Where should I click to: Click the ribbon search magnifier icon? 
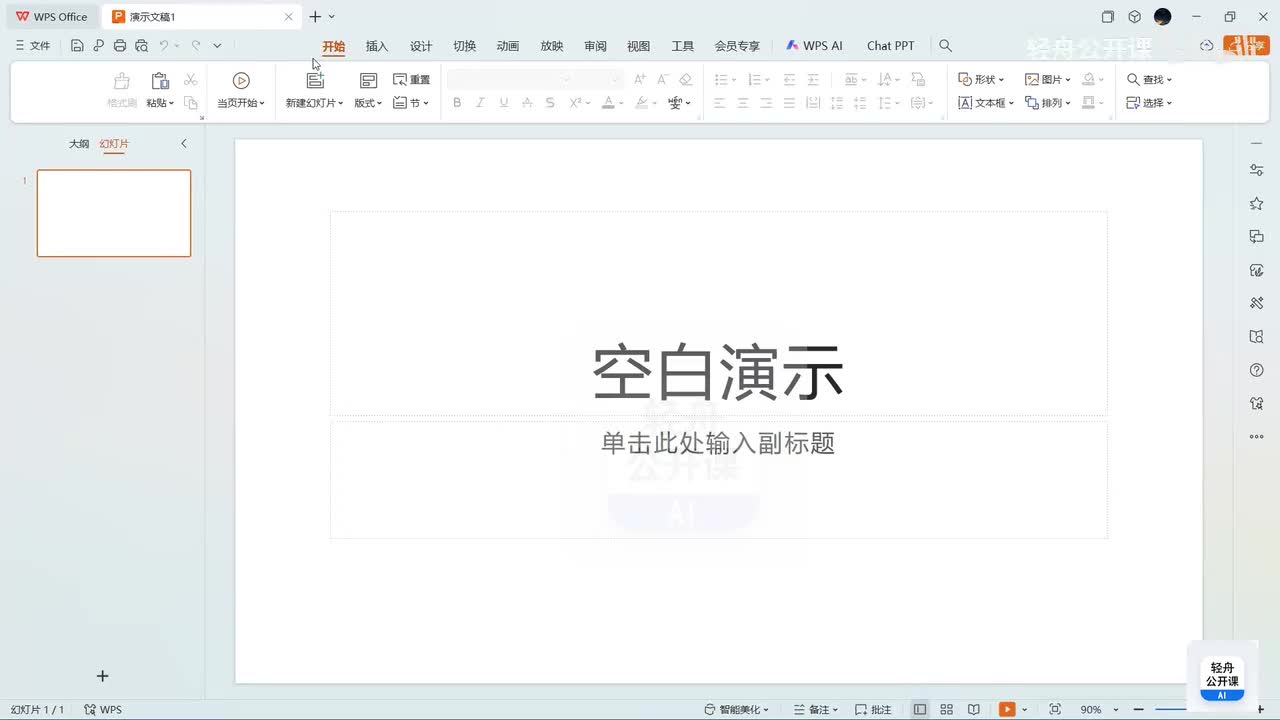click(x=945, y=46)
